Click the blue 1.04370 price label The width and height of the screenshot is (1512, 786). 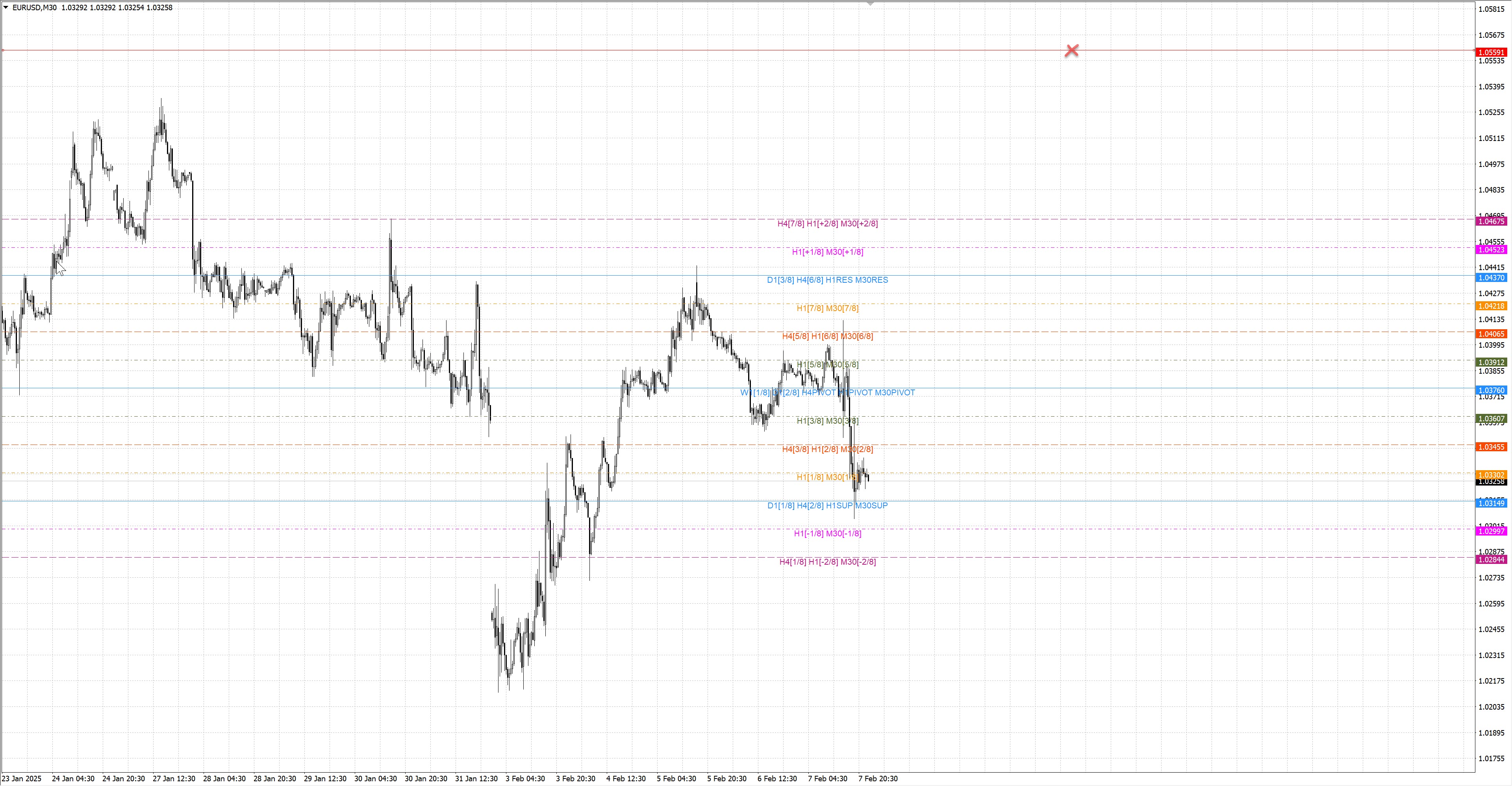(1491, 278)
